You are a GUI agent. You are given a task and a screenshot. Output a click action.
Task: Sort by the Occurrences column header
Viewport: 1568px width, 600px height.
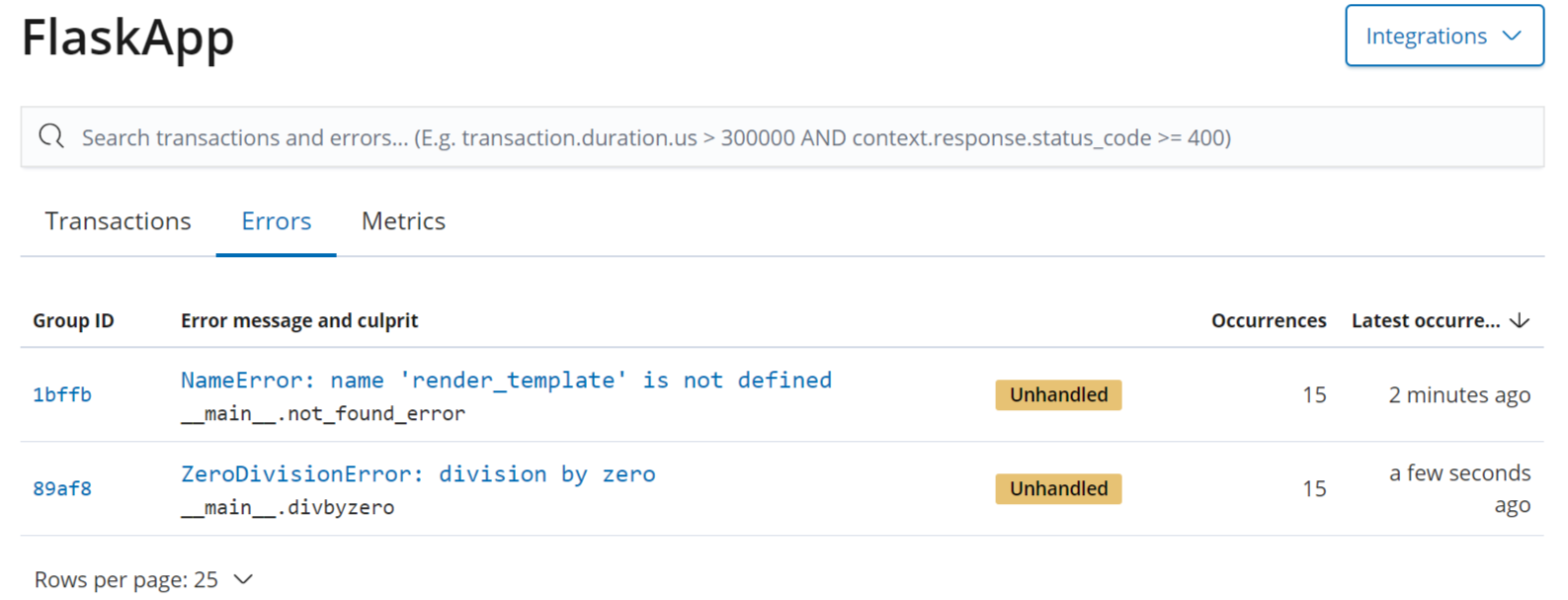pyautogui.click(x=1269, y=320)
